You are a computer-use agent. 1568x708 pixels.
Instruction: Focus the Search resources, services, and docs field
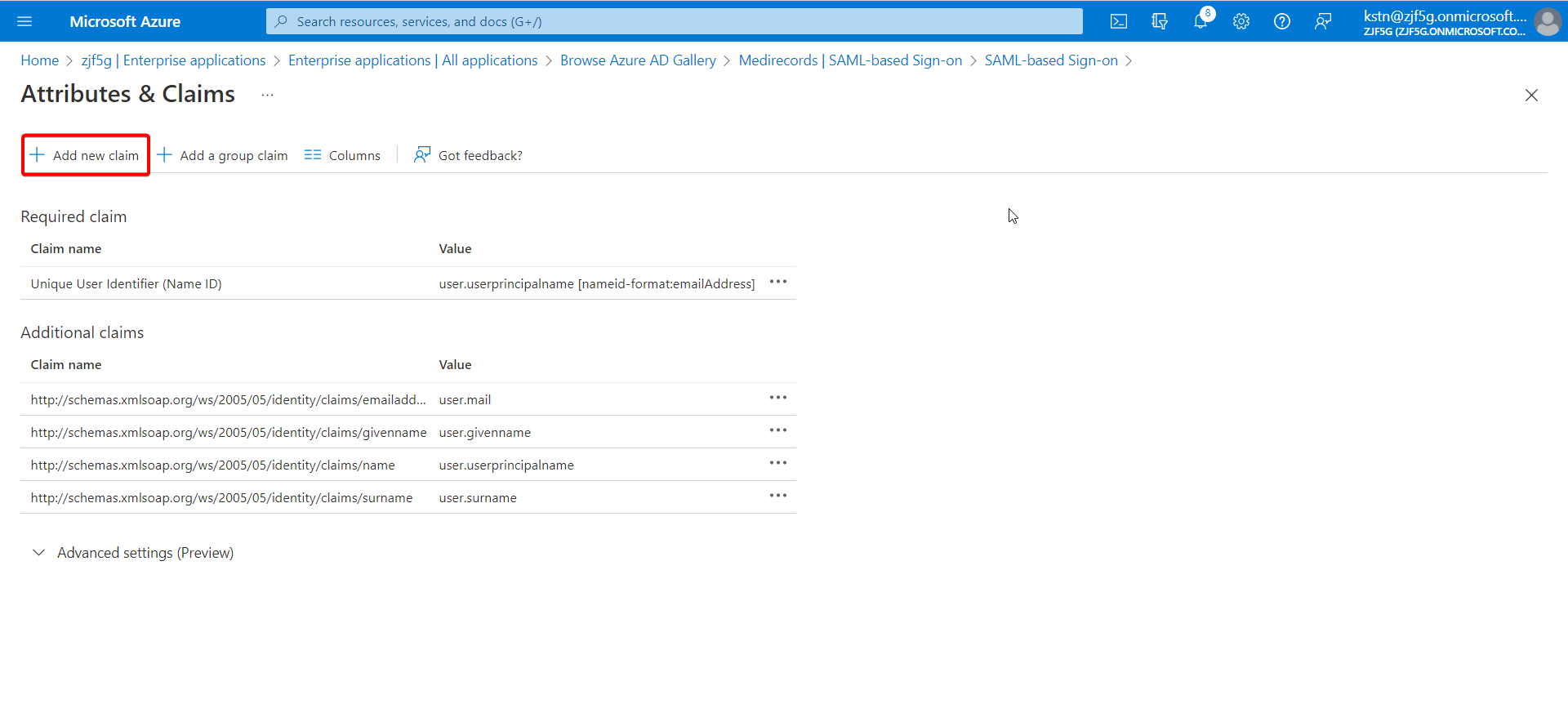pos(675,21)
